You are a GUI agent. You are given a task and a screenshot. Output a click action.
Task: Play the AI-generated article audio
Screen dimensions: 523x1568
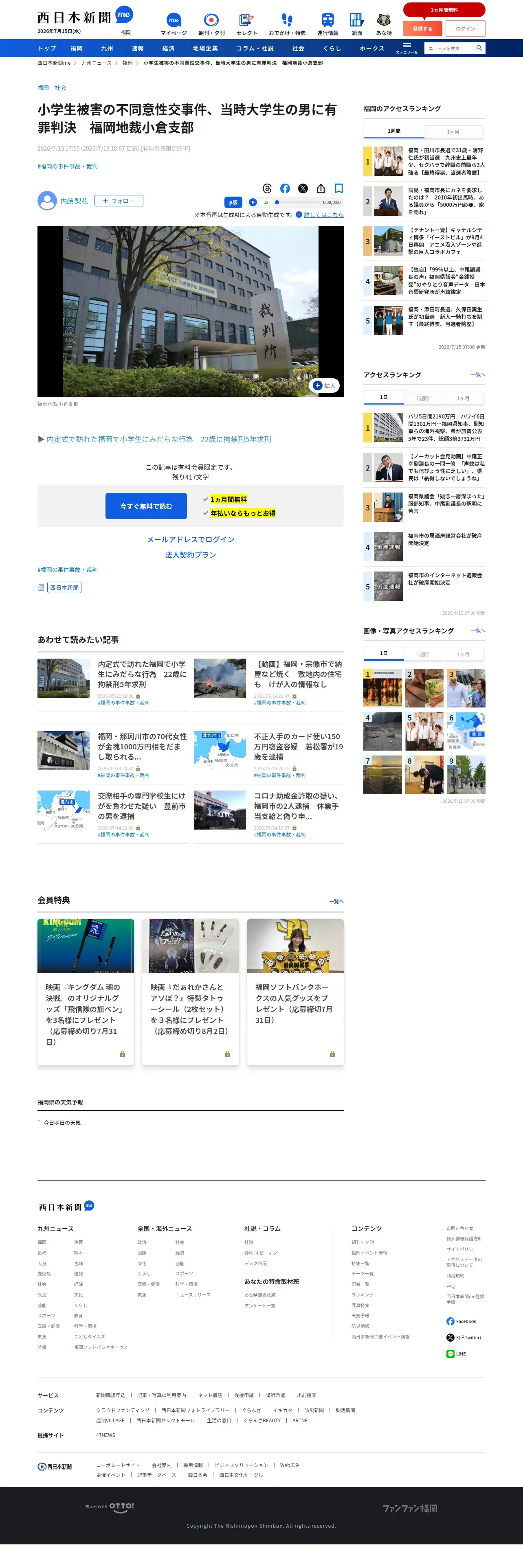[253, 202]
